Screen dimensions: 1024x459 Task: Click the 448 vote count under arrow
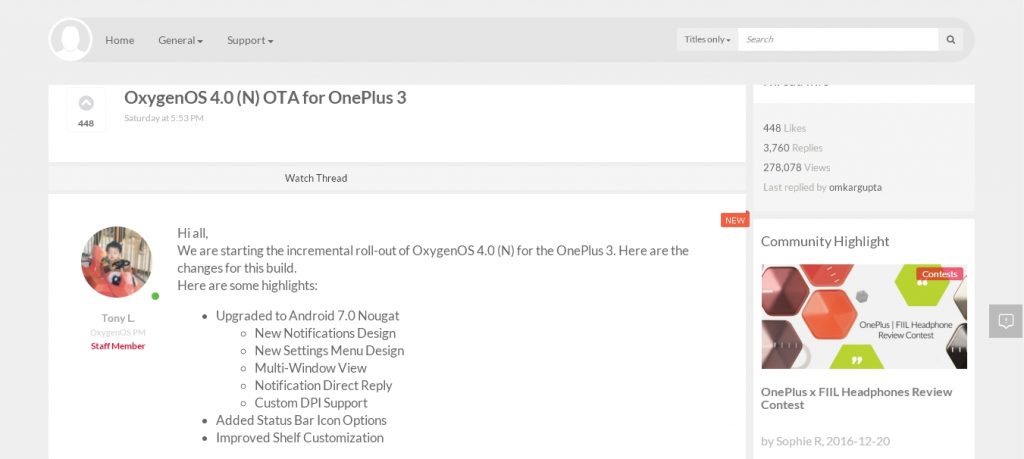(86, 123)
